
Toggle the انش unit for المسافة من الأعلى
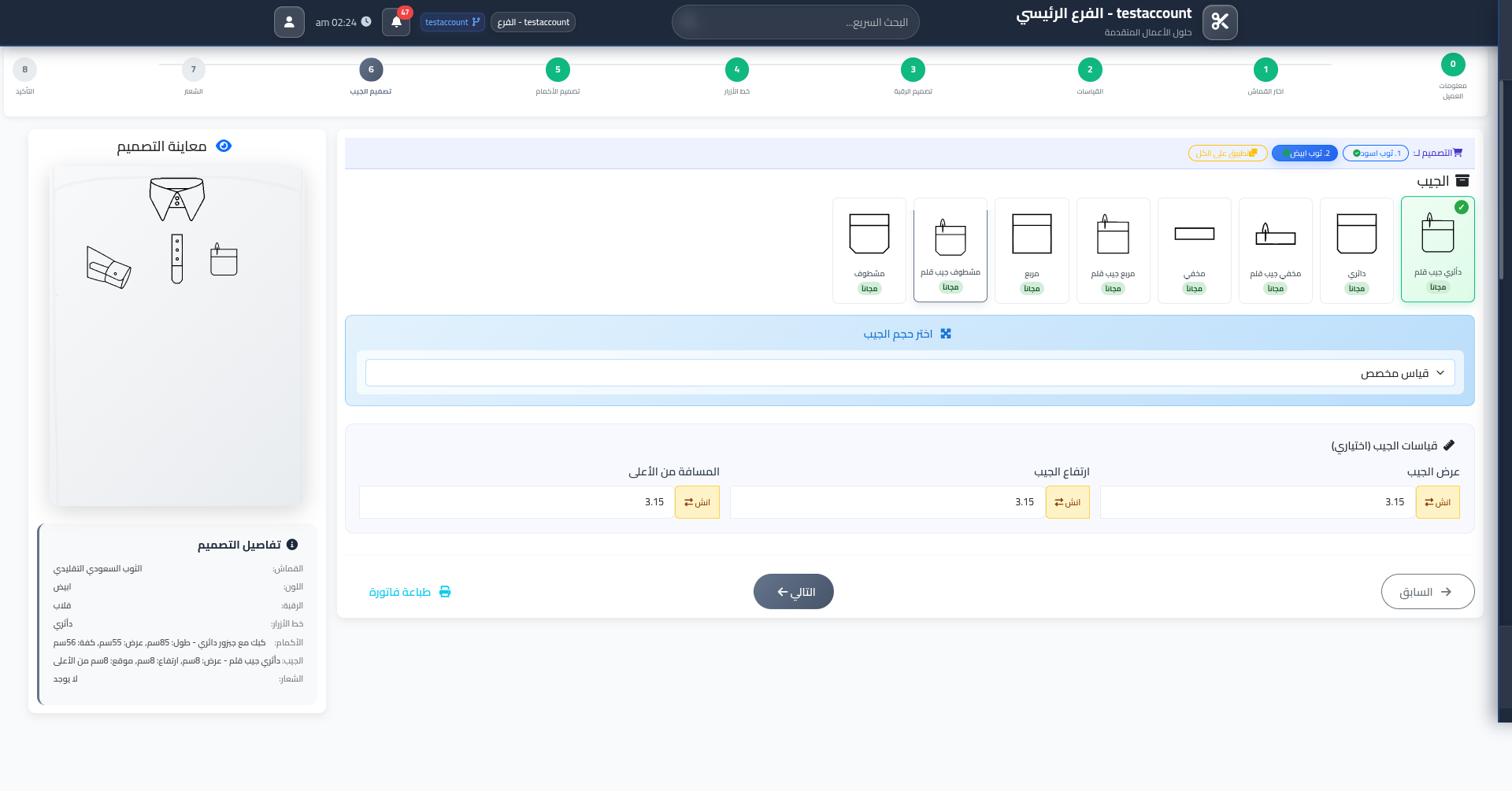(697, 501)
